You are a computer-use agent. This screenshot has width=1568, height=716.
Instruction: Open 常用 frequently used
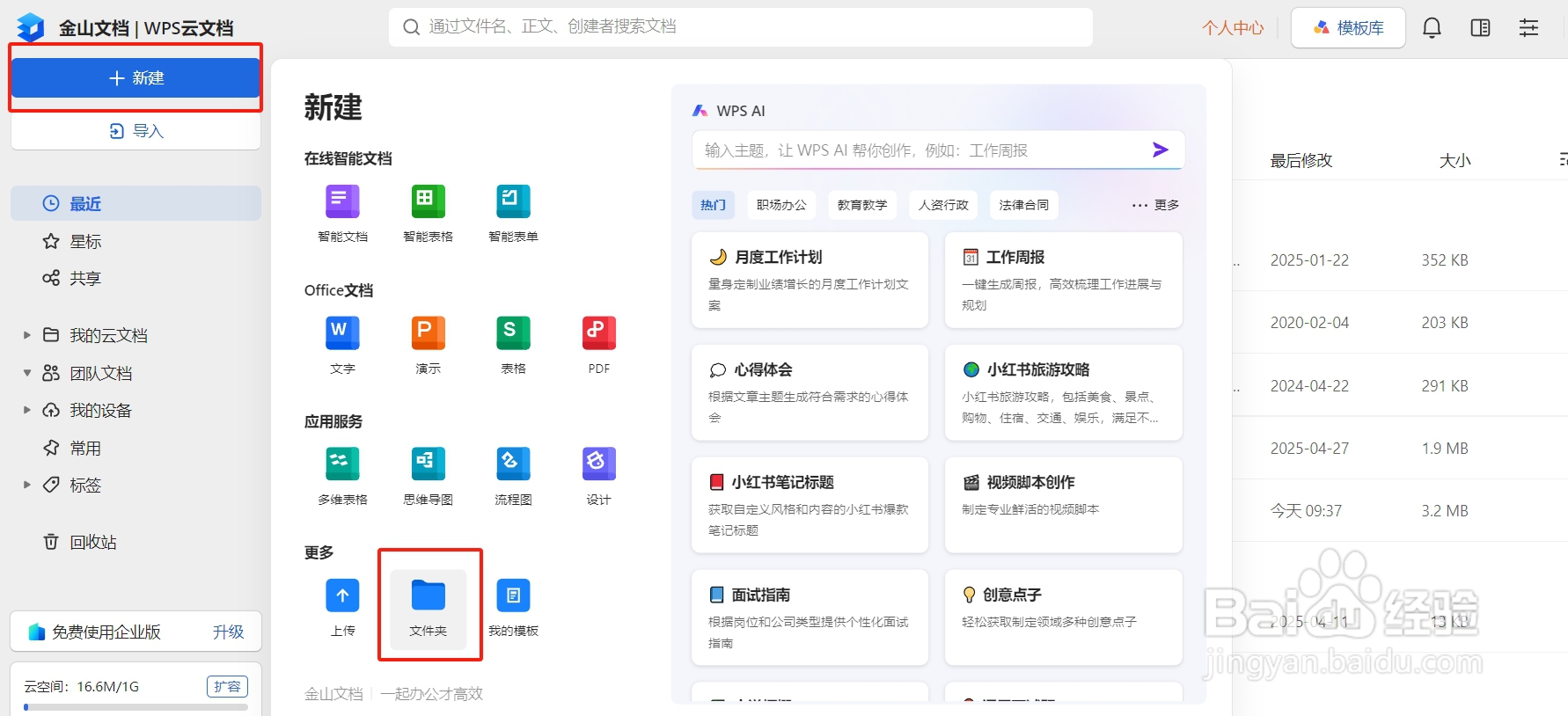136,448
